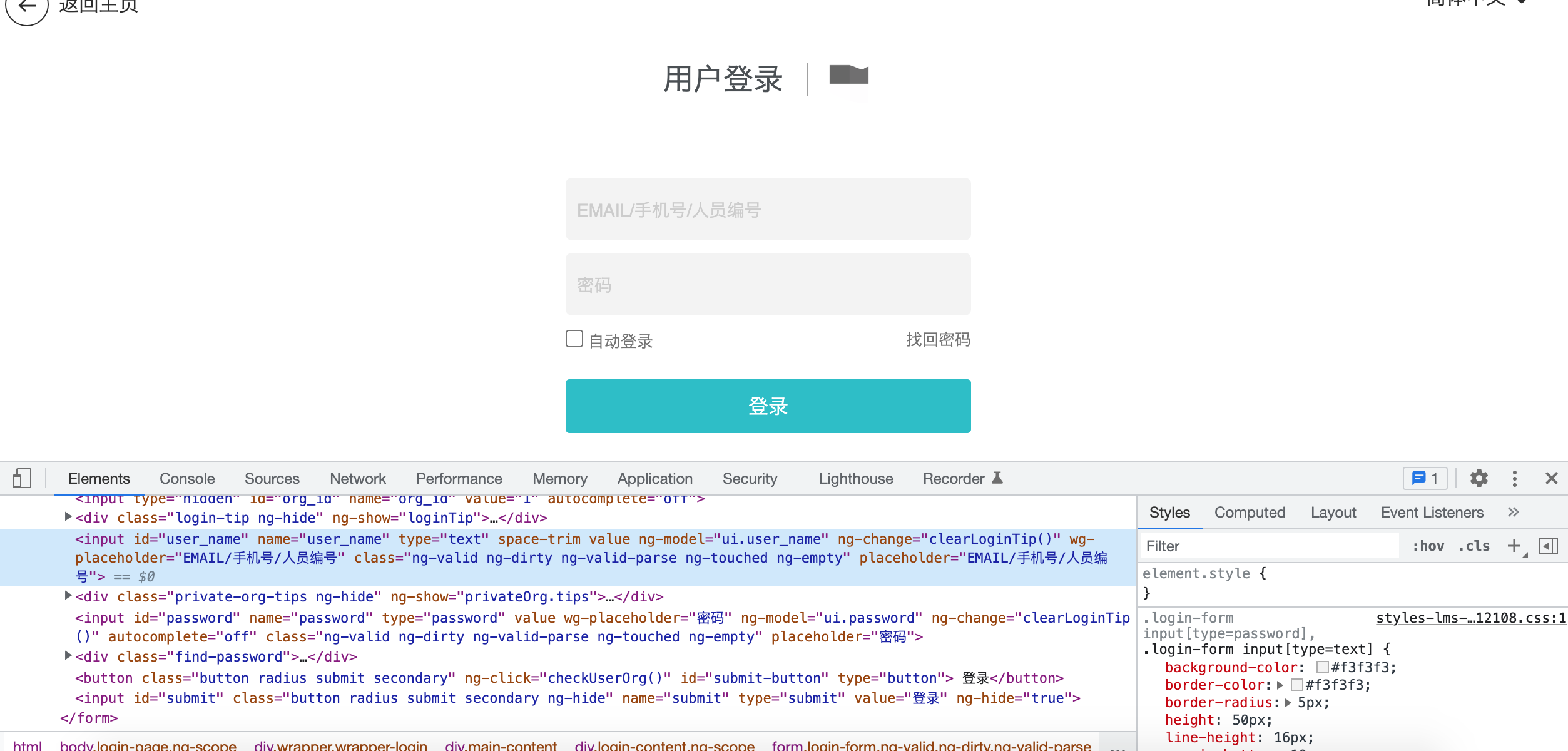Select div.login-content.ng-scope in breadcrumbs
The image size is (1568, 751).
[664, 745]
